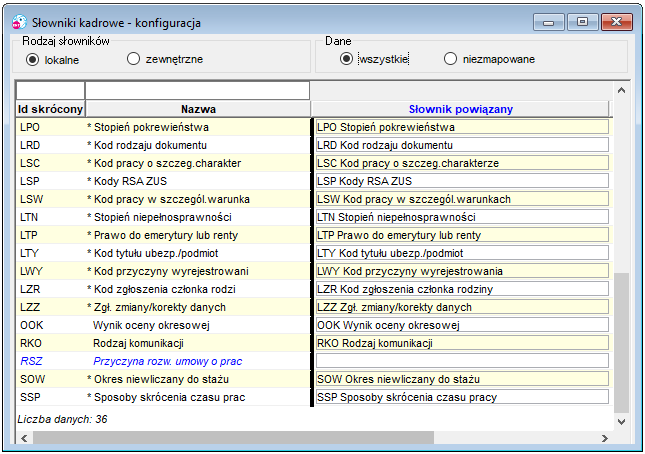The height and width of the screenshot is (454, 645).
Task: Select the 'lokalne' radio button
Action: [32, 60]
